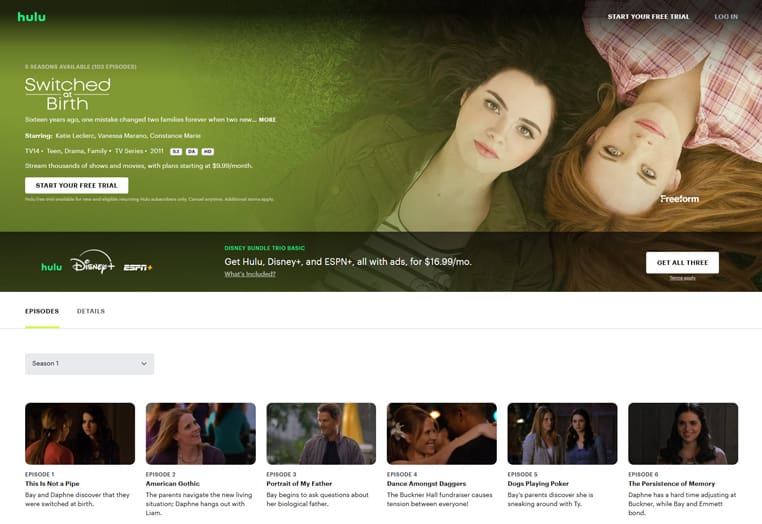The width and height of the screenshot is (762, 524).
Task: Open Episode 6 thumbnail Persistence of Memory
Action: [683, 434]
